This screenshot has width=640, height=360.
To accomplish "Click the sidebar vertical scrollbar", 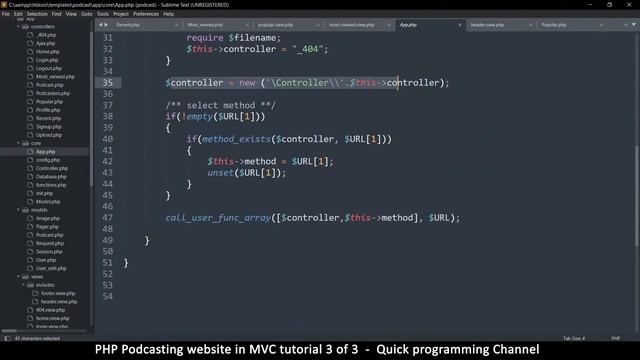I will (91, 110).
